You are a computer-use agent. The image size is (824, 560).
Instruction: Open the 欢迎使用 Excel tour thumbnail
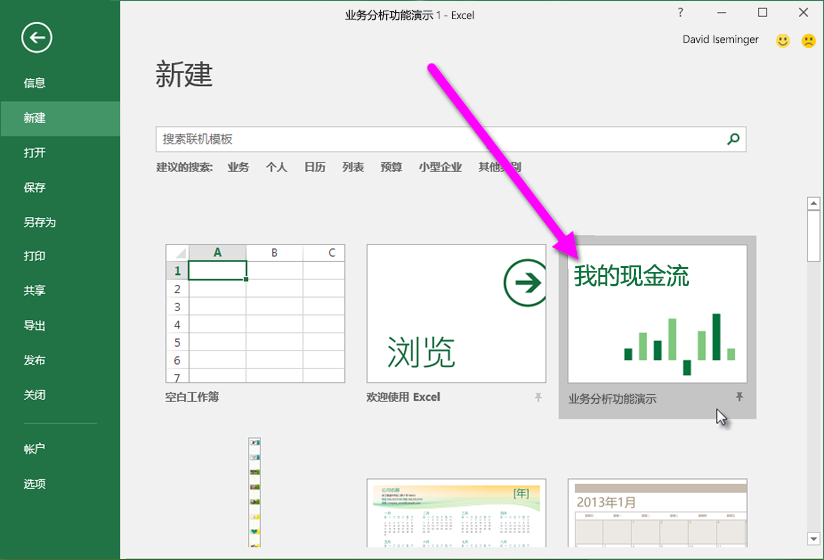[456, 314]
